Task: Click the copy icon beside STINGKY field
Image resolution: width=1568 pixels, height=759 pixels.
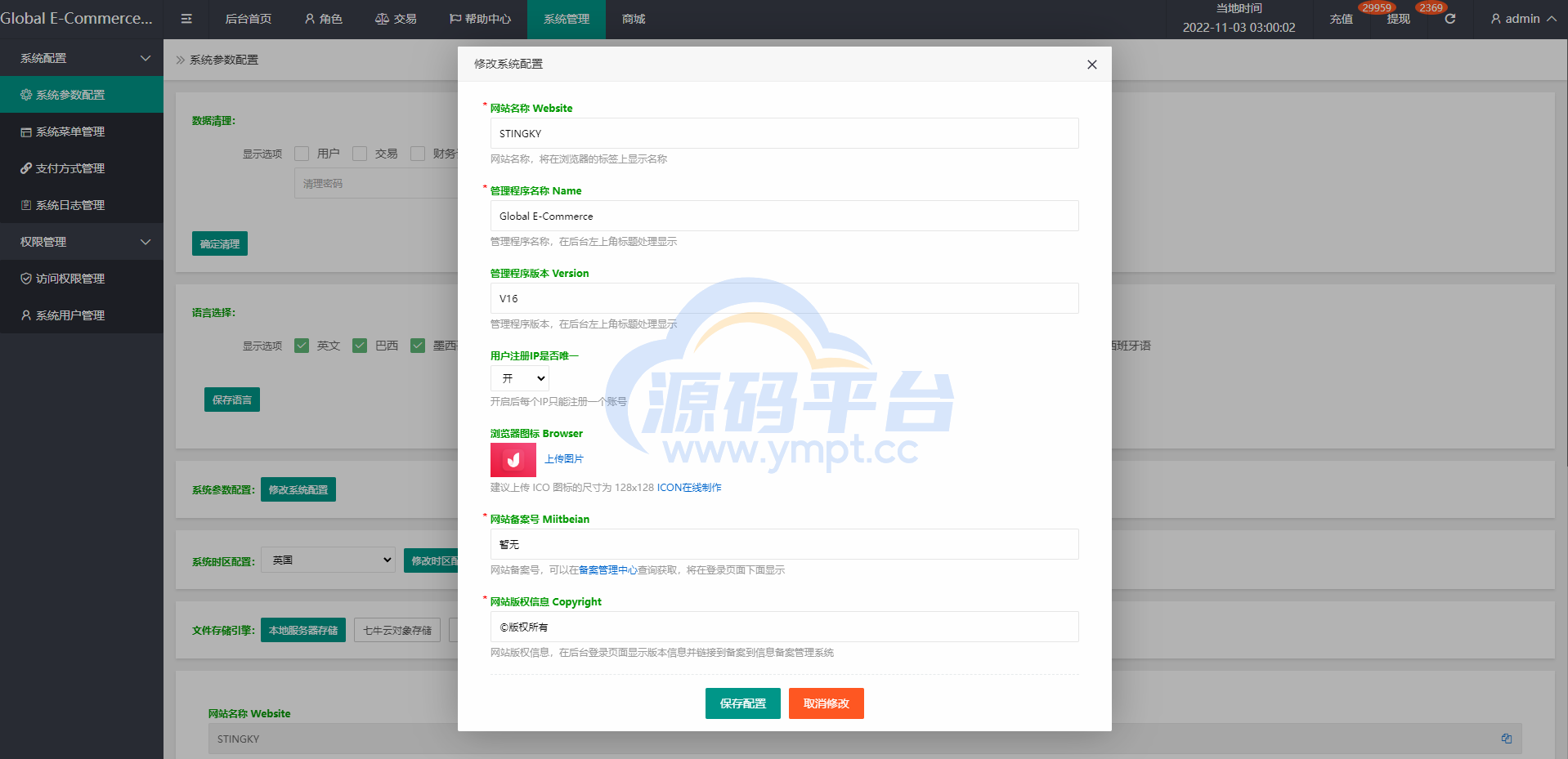Action: point(1506,739)
